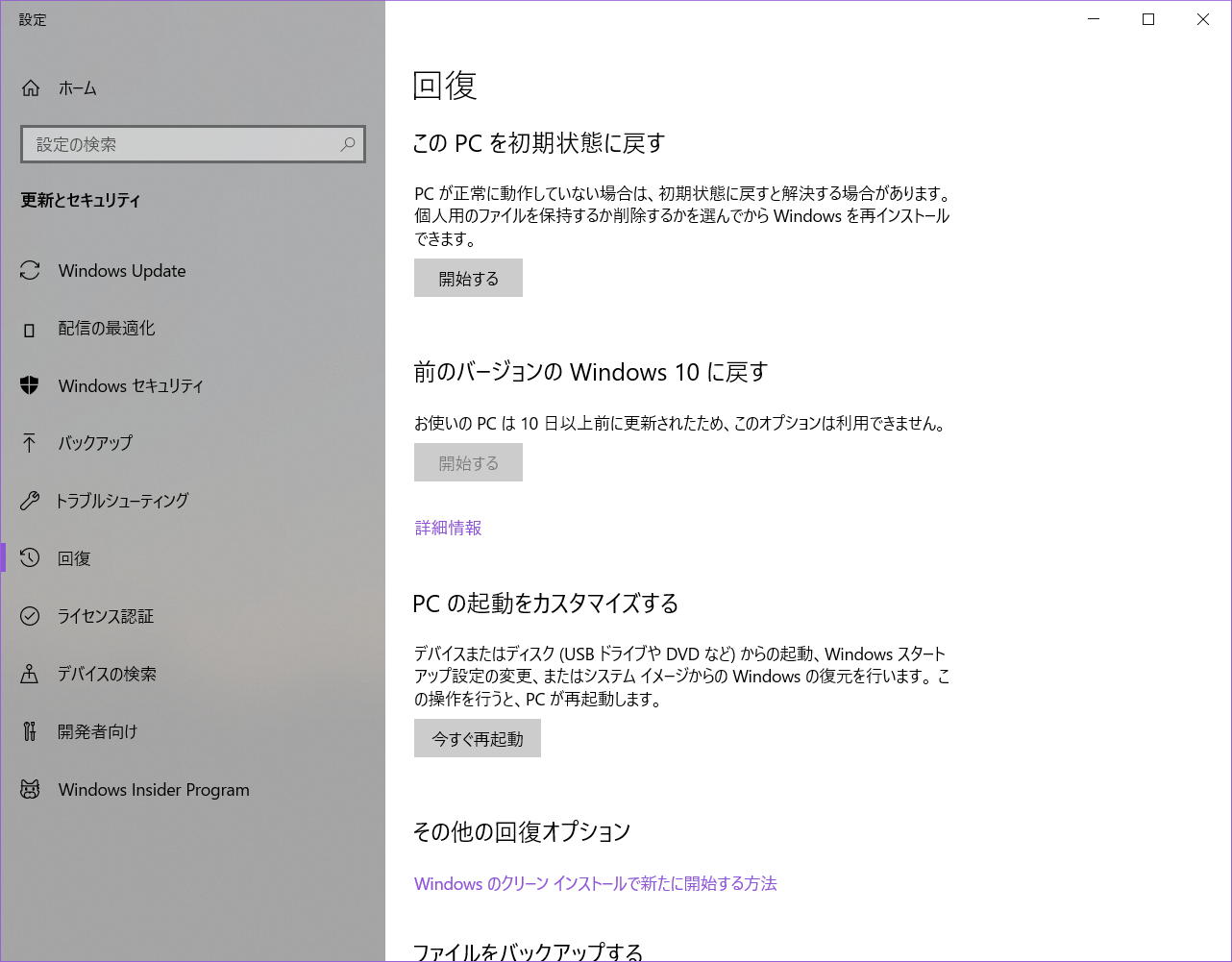Open 開発者向け settings

[192, 731]
